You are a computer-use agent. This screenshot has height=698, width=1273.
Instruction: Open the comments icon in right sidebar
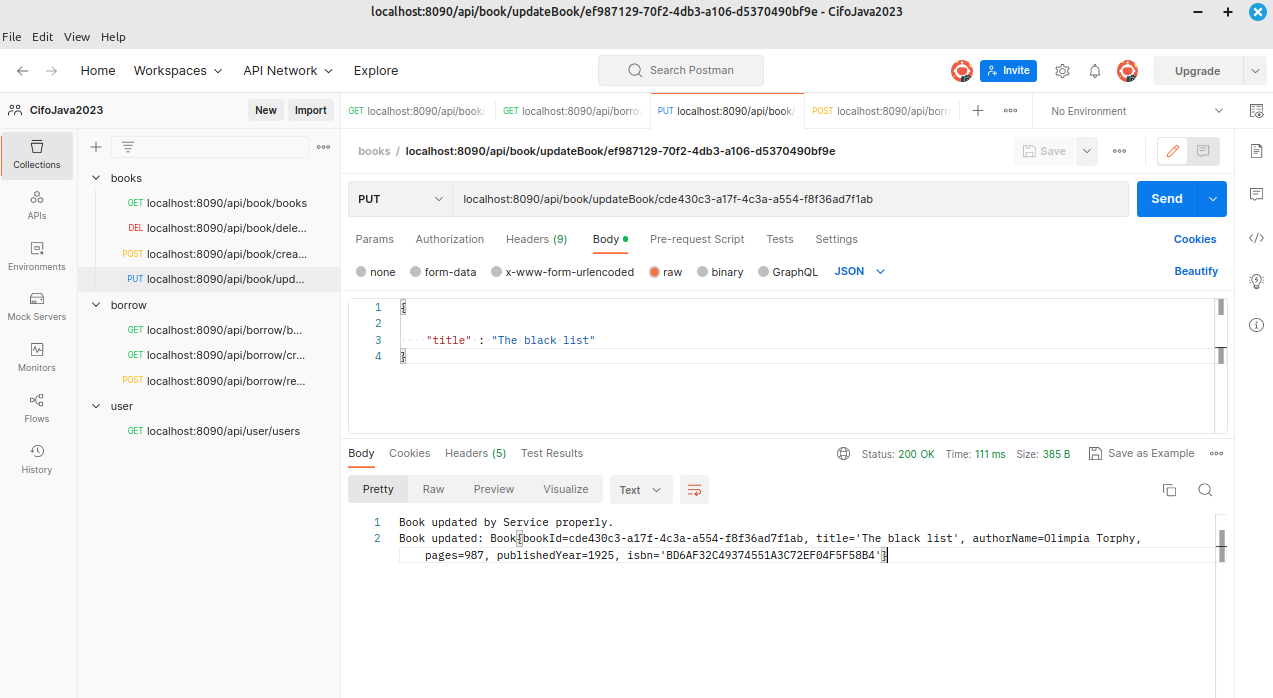(1257, 194)
